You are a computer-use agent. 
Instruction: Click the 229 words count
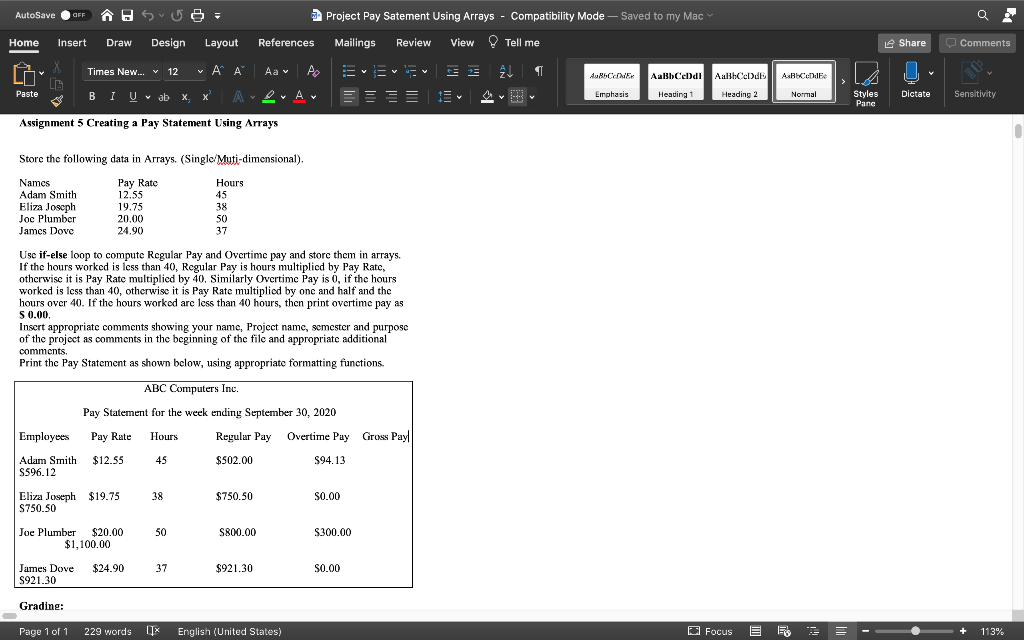click(108, 631)
